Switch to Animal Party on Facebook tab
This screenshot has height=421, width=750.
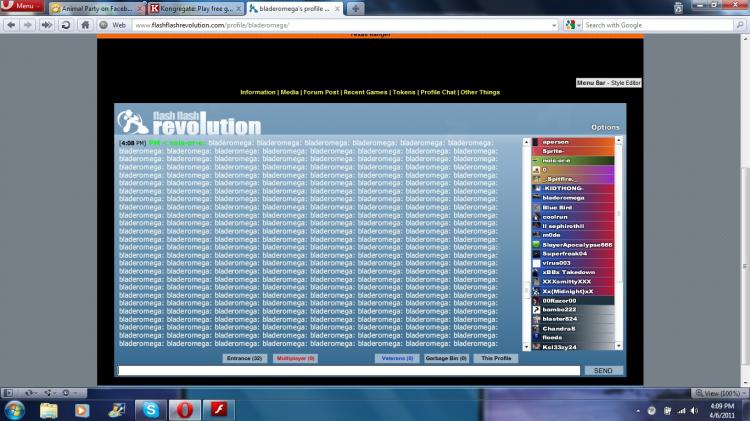pos(96,9)
